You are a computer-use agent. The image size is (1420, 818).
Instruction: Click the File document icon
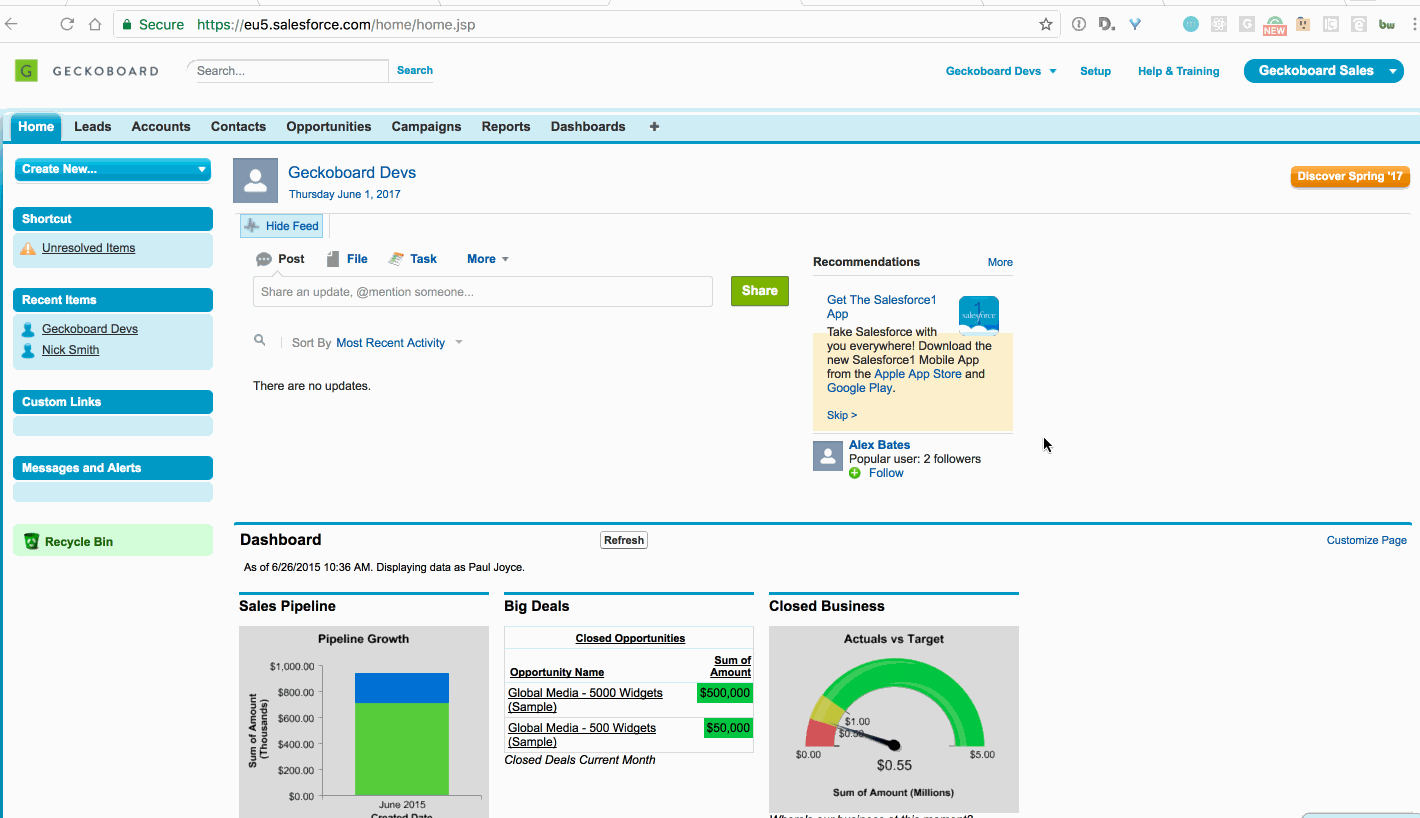pyautogui.click(x=333, y=259)
